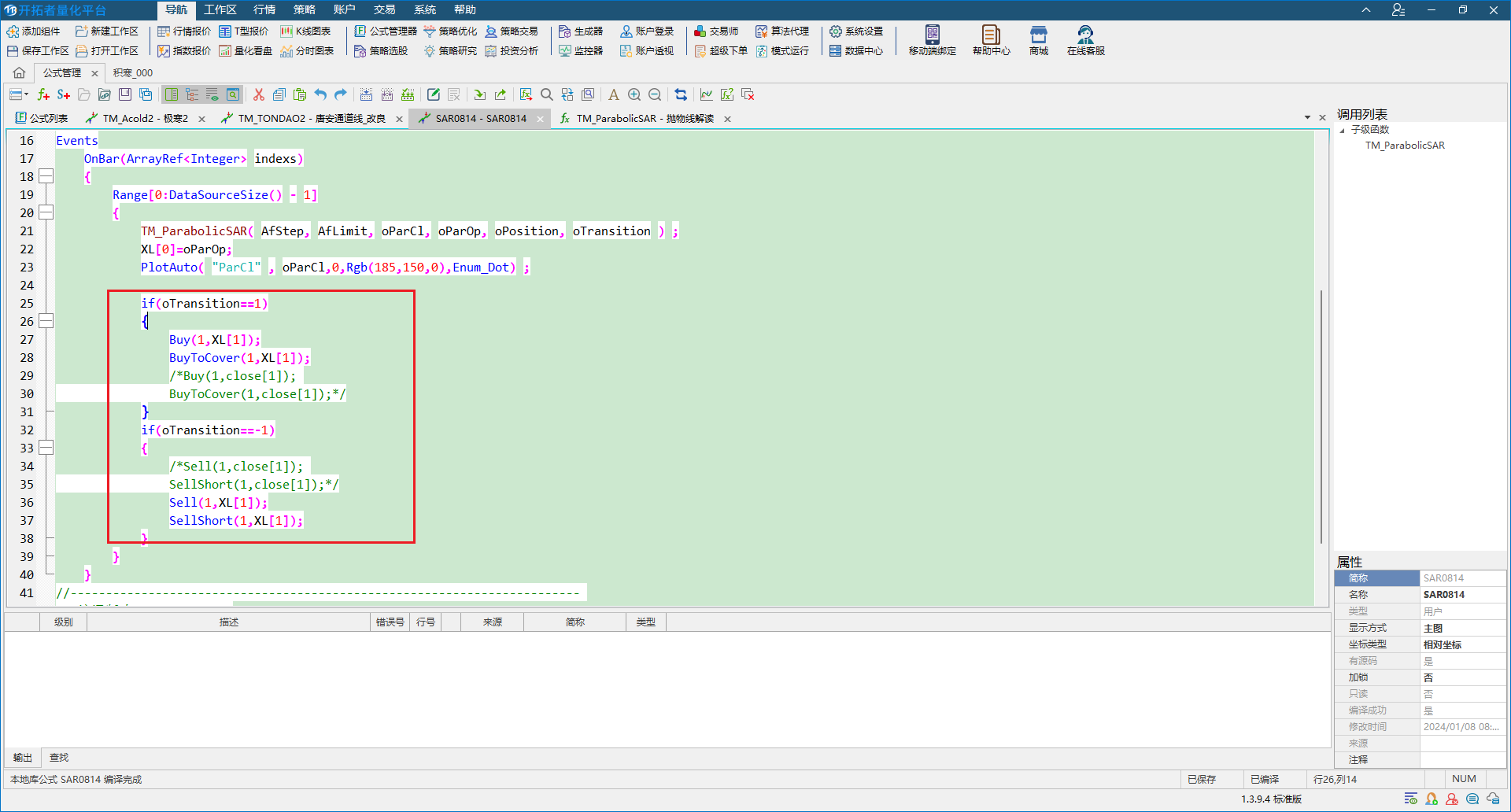
Task: Switch to the 查找 bottom tab
Action: pyautogui.click(x=59, y=758)
